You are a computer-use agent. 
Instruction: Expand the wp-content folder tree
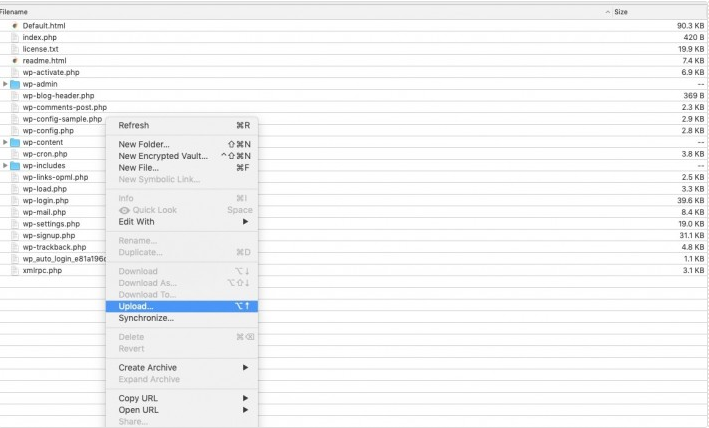click(5, 142)
